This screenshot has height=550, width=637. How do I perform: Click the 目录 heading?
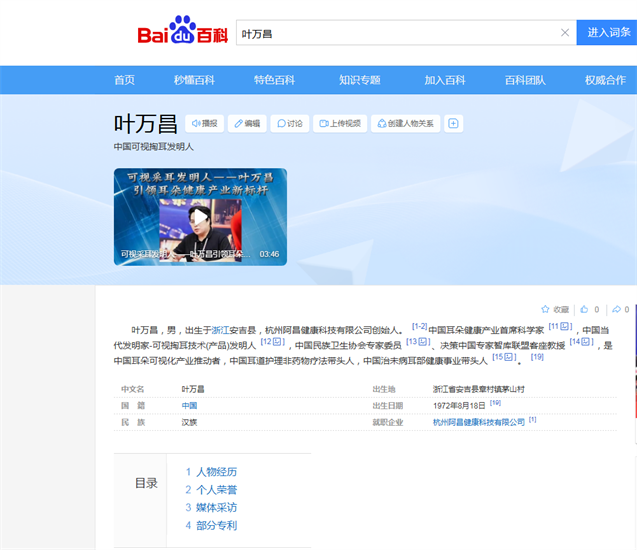(x=146, y=483)
